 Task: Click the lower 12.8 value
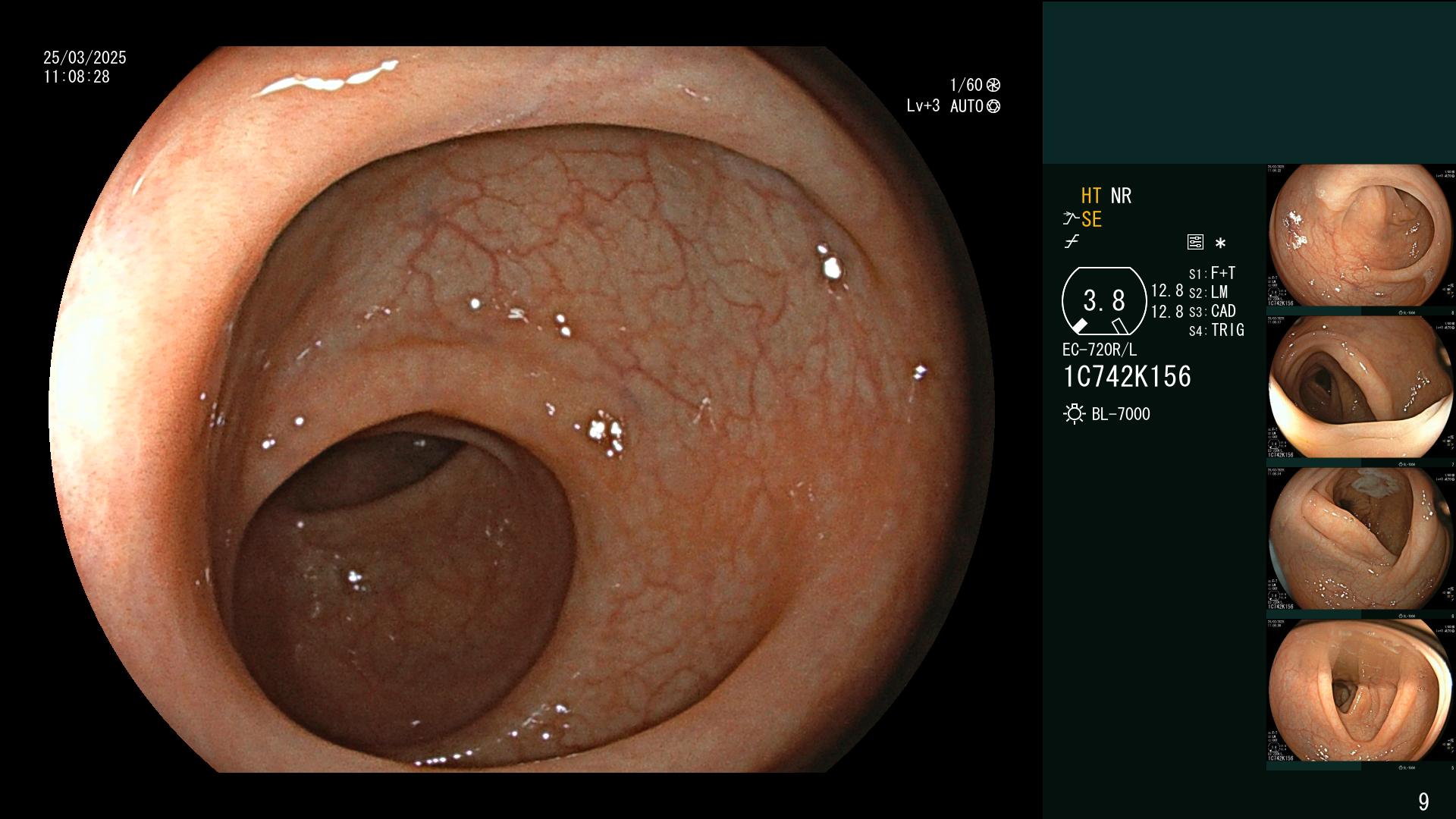1167,312
